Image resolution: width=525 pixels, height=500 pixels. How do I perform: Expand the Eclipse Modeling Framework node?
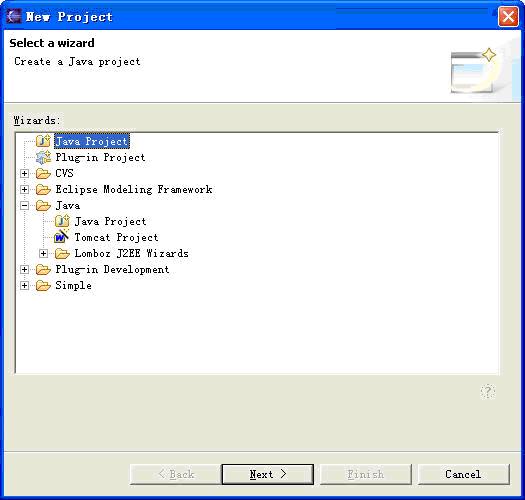[24, 189]
